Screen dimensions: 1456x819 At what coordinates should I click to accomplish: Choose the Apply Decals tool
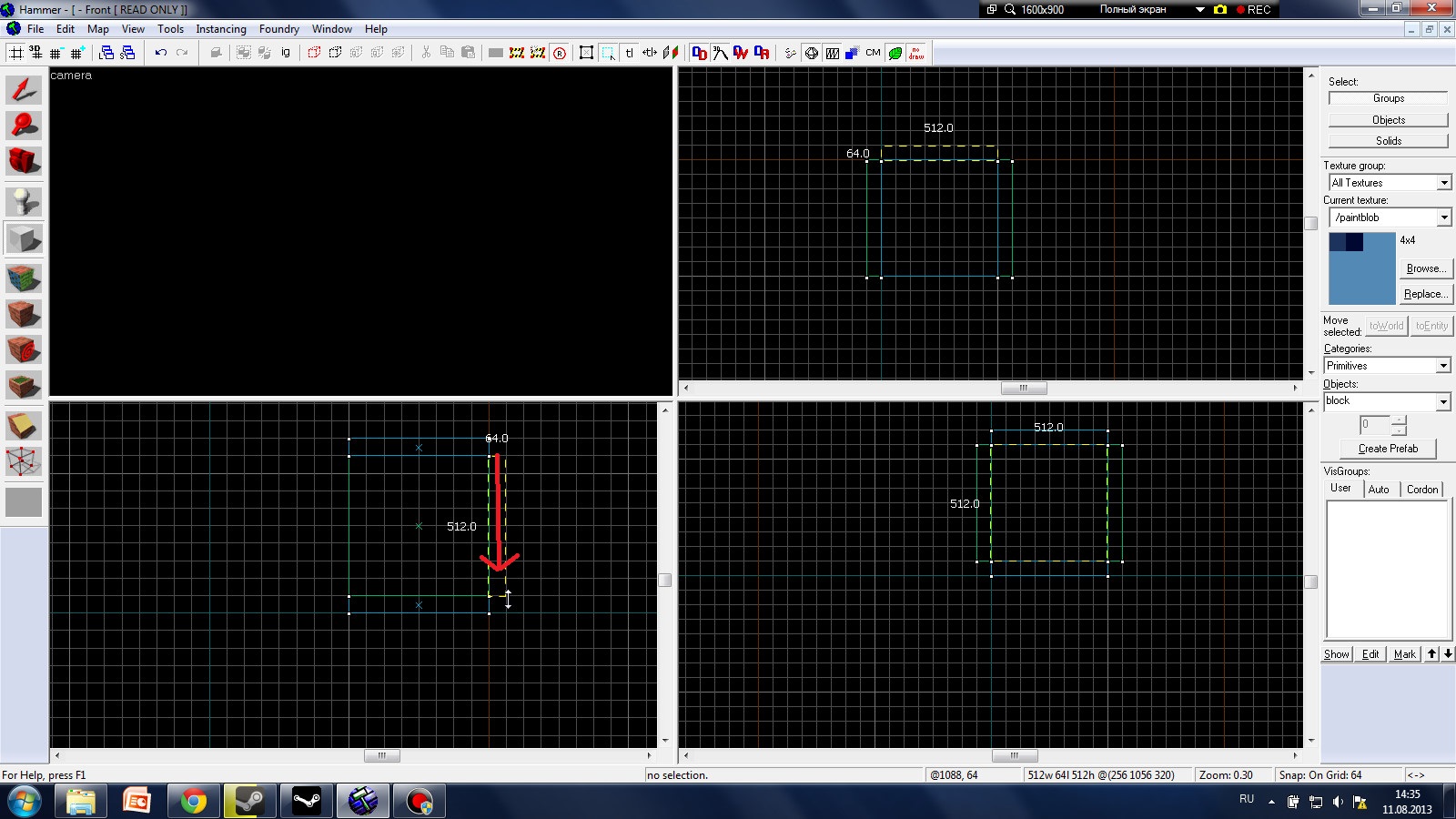(24, 349)
